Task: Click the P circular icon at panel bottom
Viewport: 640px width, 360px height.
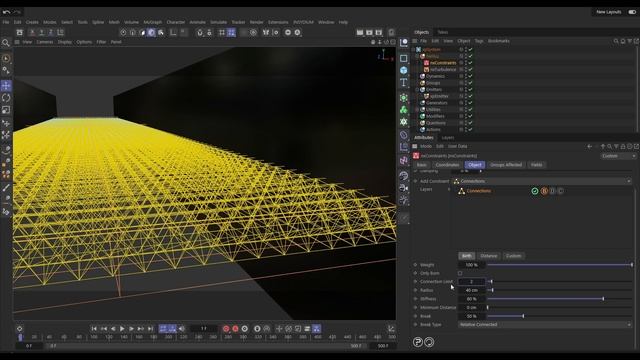Action: (x=418, y=342)
